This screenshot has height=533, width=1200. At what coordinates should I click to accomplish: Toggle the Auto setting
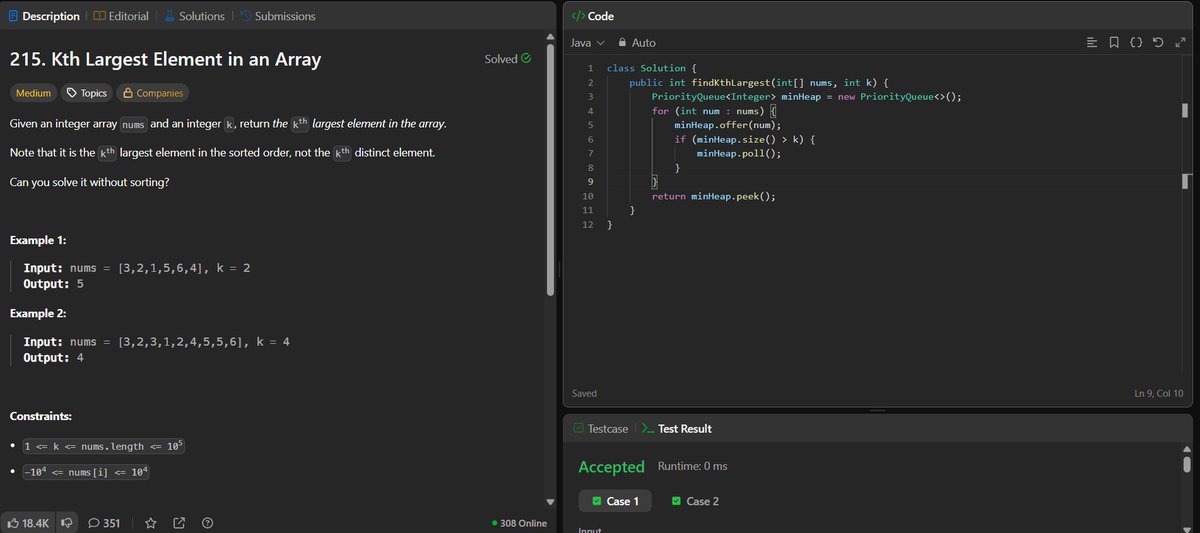click(637, 43)
